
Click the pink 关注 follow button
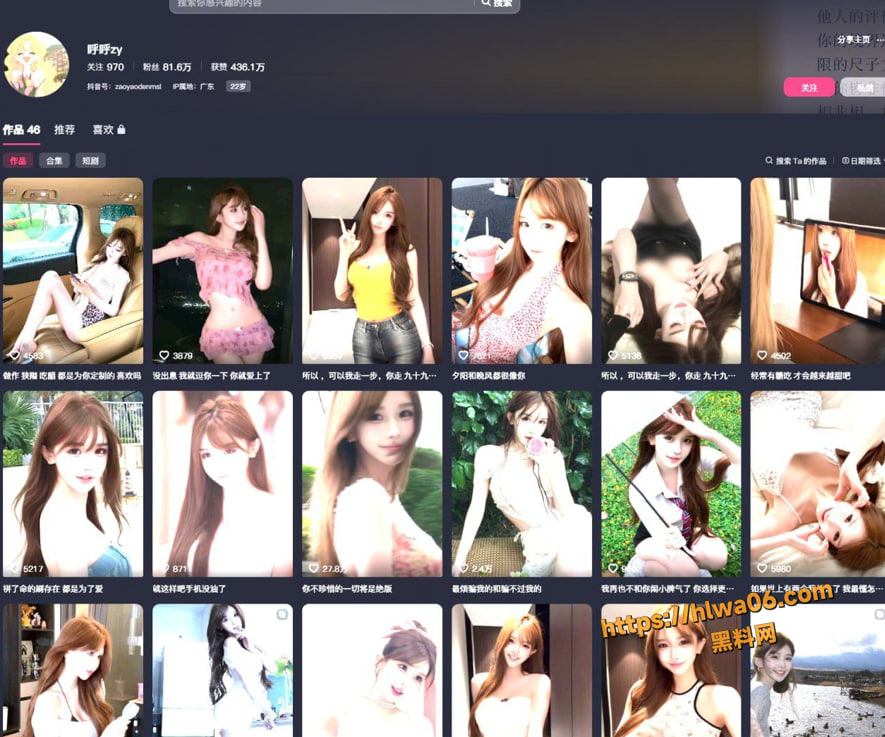click(x=809, y=87)
